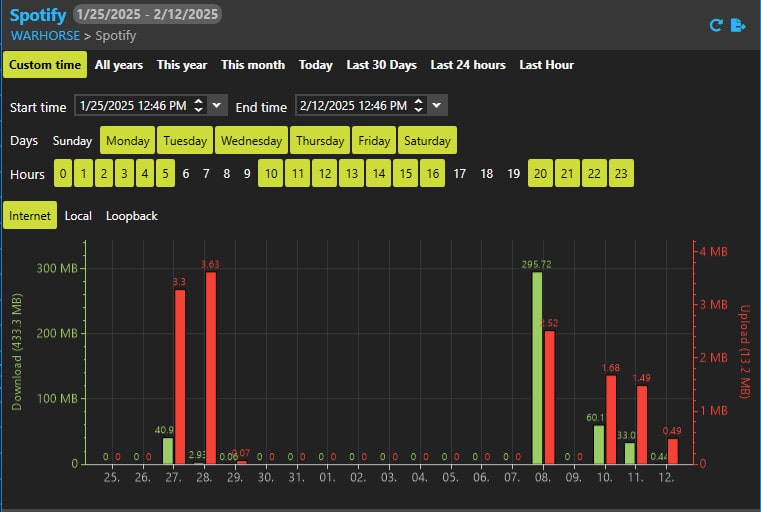Toggle hour 10 filter
The height and width of the screenshot is (512, 761).
pyautogui.click(x=271, y=173)
